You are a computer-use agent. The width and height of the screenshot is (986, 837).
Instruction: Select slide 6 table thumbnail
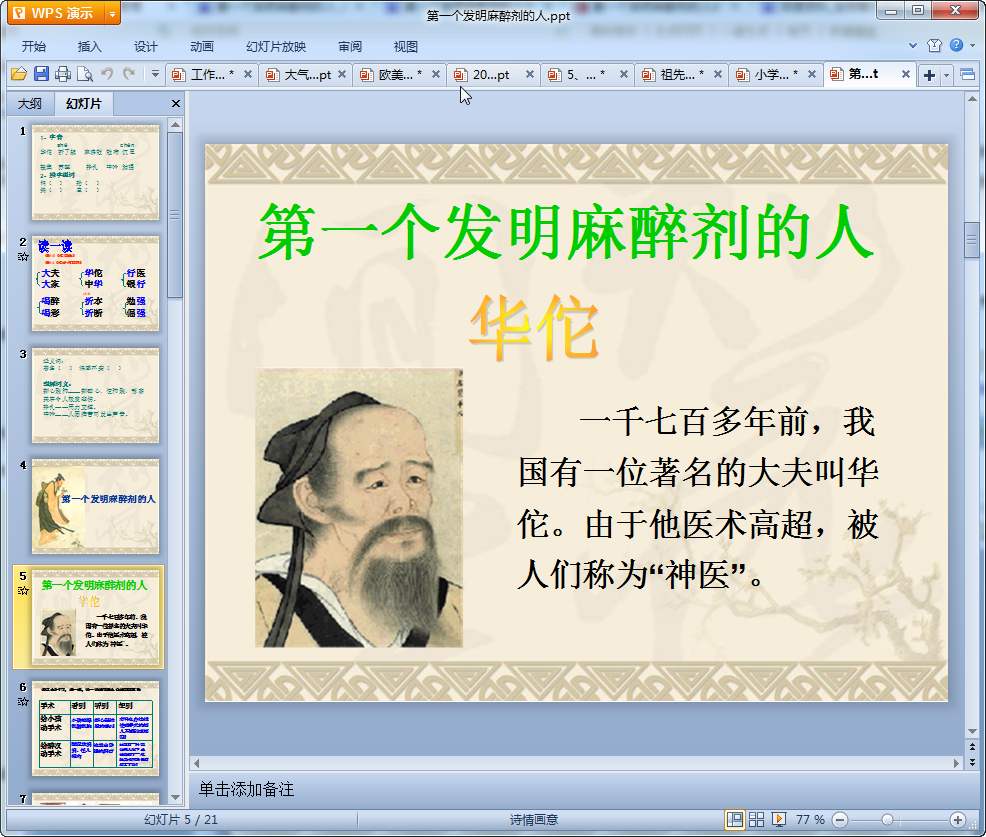coord(96,729)
